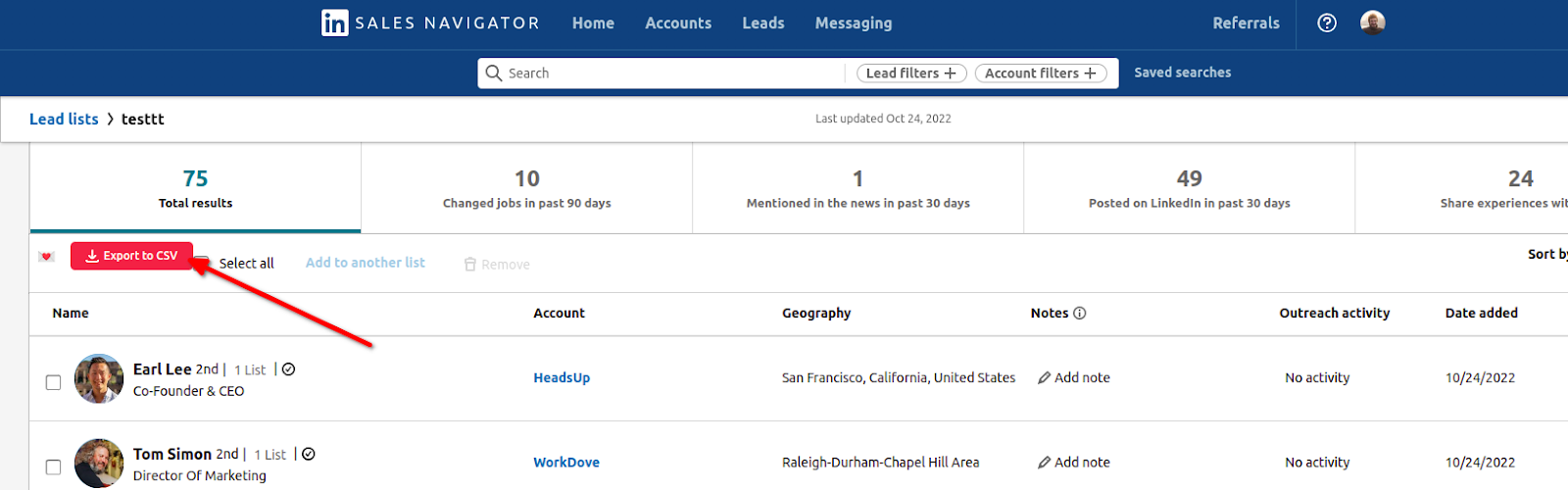Screen dimensions: 1568x490
Task: Open the help question mark icon
Action: pos(1327,23)
